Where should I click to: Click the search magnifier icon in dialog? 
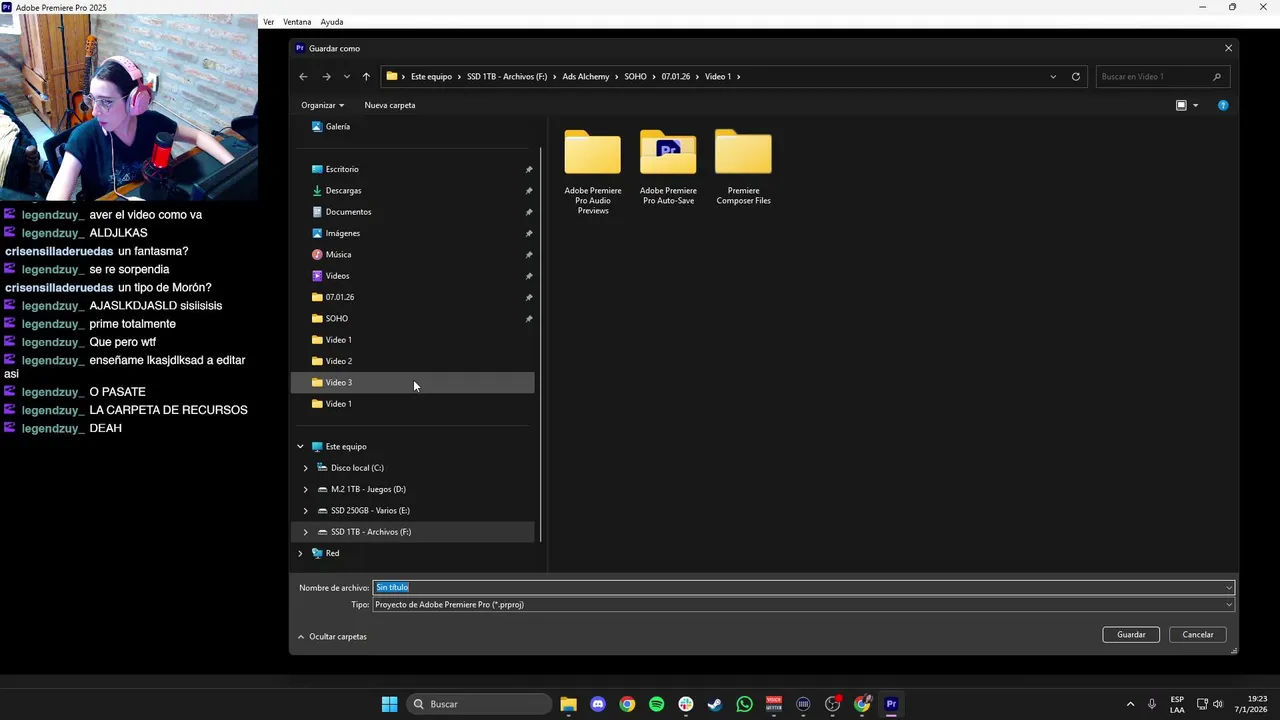(1217, 76)
